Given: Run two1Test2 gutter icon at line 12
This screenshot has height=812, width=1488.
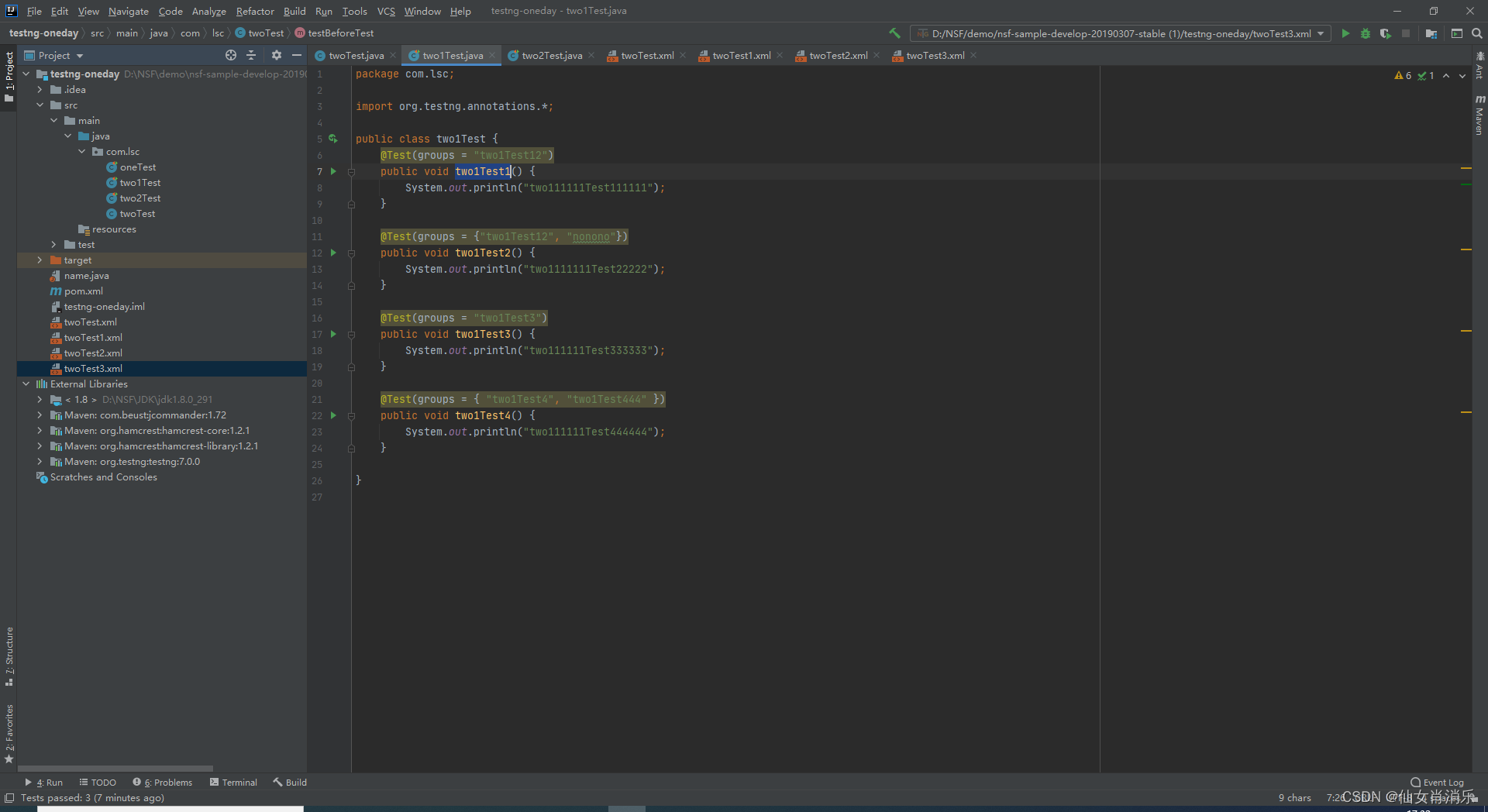Looking at the screenshot, I should [334, 253].
